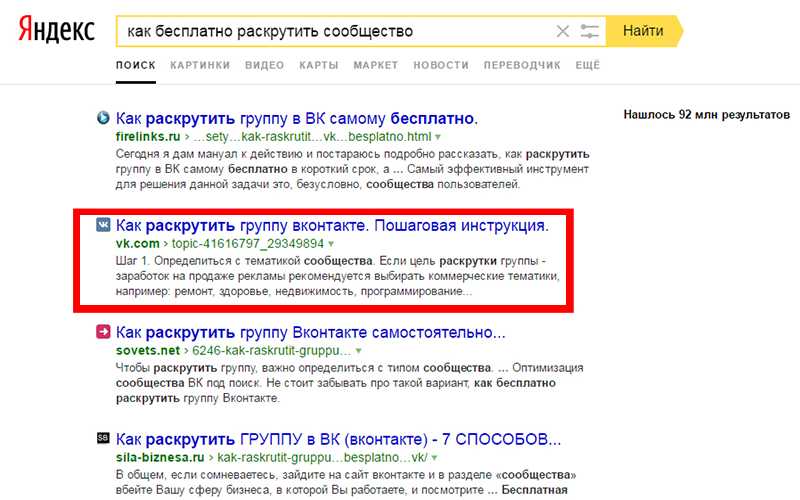Expand dropdown arrow after sila-biznesa.ru URL

click(434, 458)
